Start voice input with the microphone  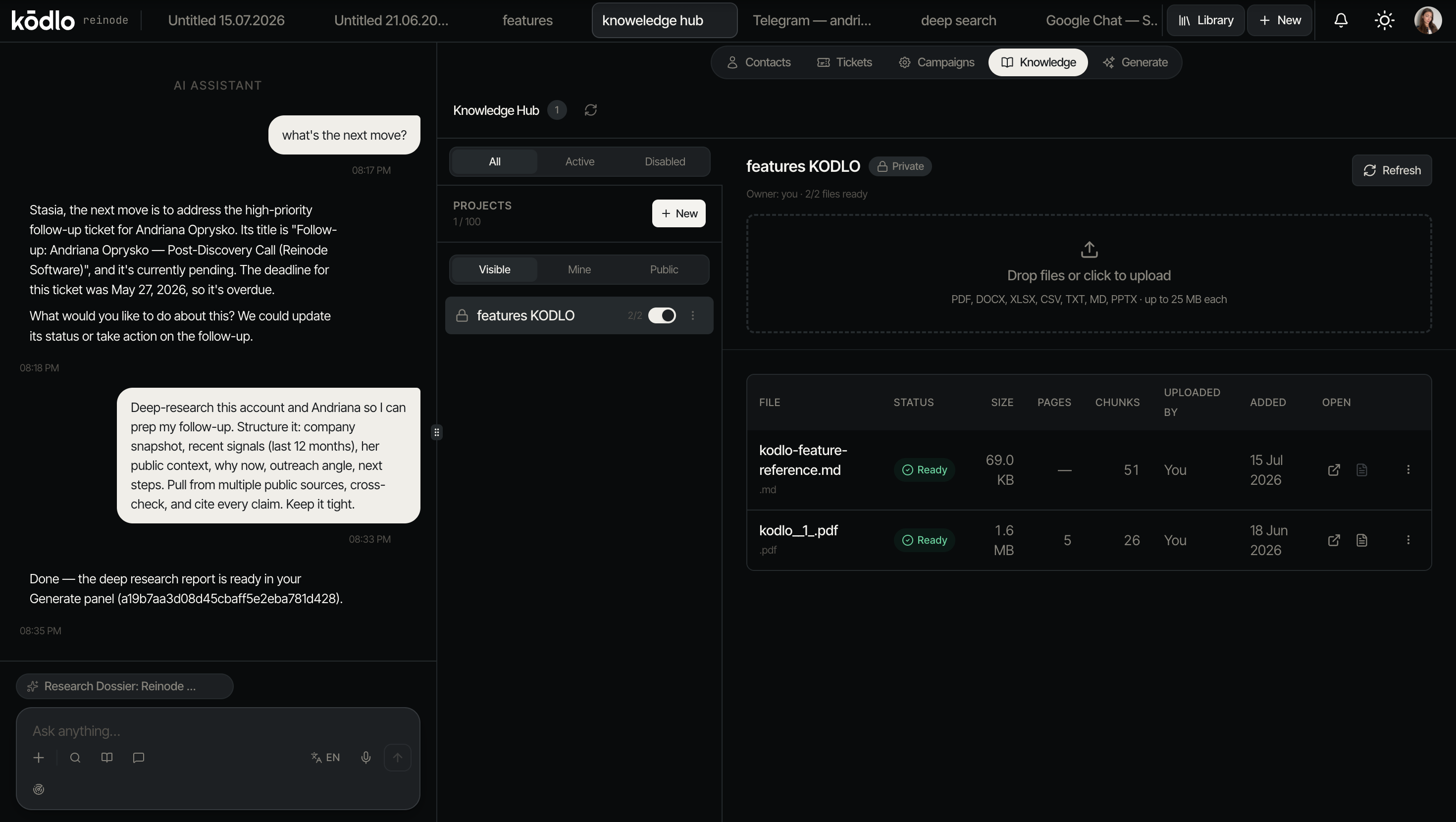(x=365, y=758)
